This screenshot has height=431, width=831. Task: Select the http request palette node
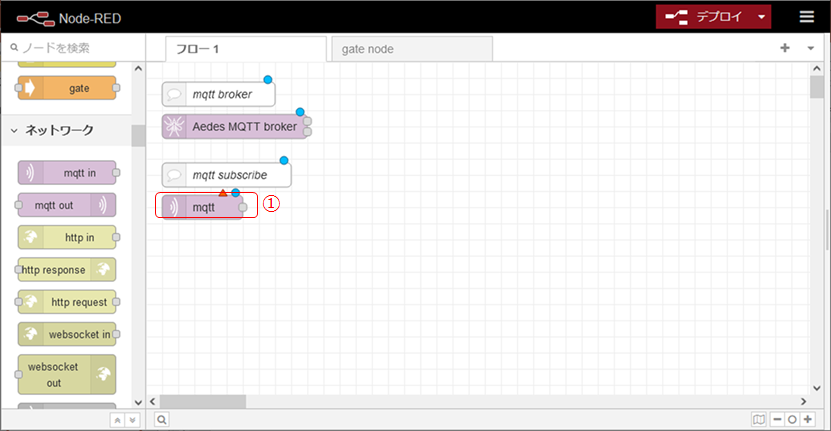point(67,302)
